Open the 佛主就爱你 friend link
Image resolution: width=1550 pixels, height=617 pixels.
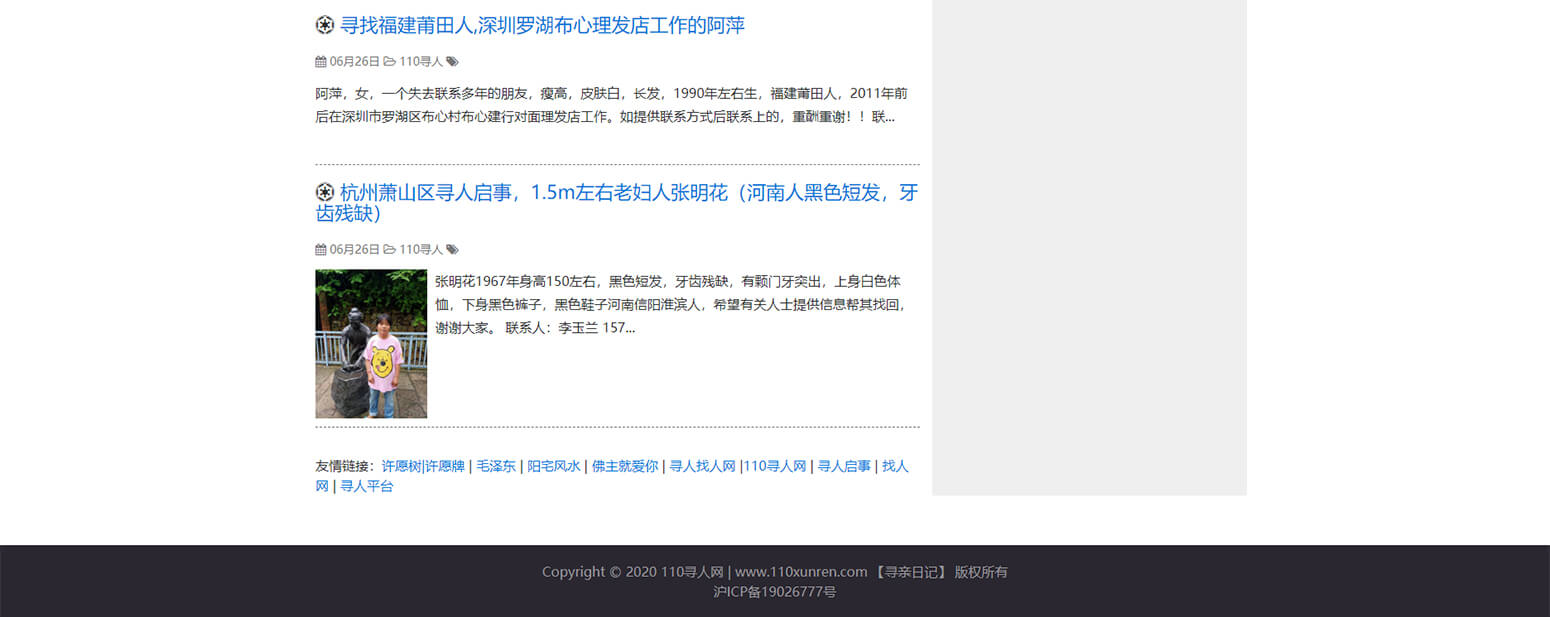tap(625, 466)
